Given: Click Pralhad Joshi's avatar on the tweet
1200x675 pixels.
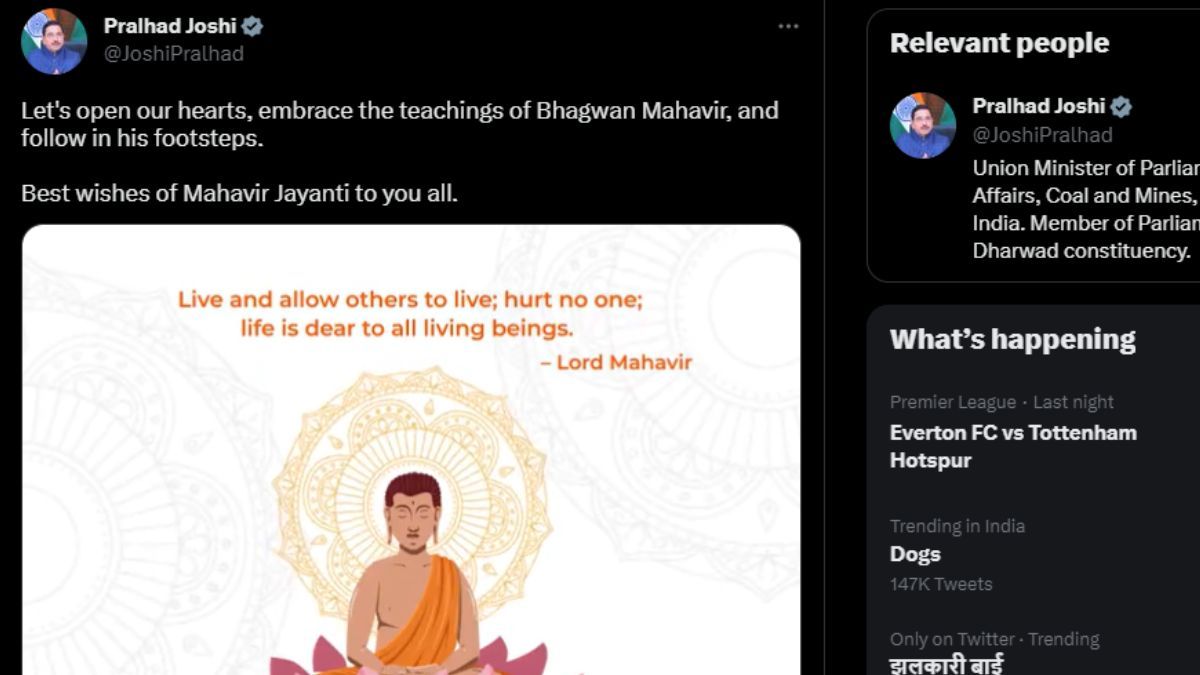Looking at the screenshot, I should (54, 41).
